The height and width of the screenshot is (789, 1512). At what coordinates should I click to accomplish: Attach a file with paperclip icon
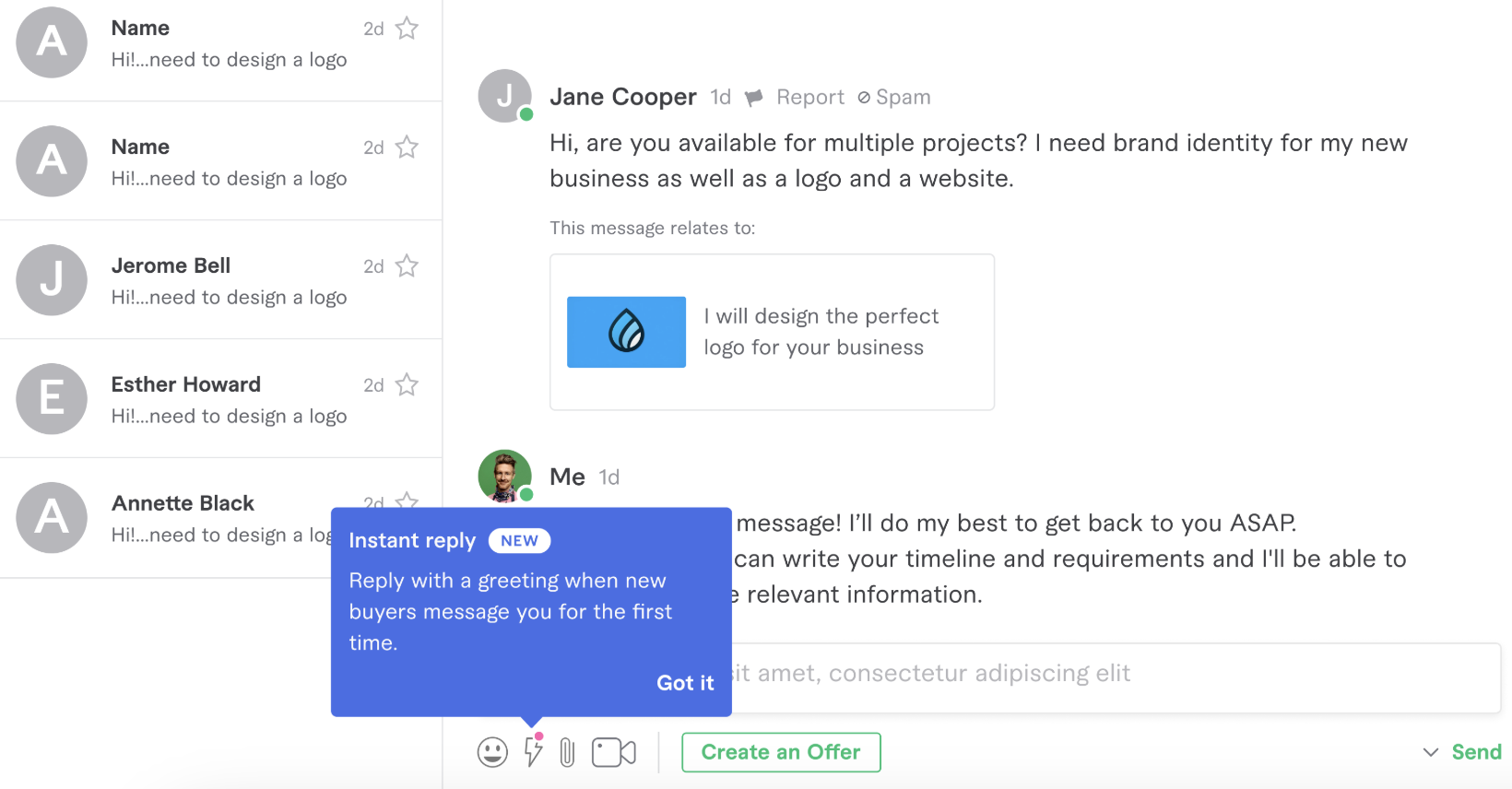point(567,752)
